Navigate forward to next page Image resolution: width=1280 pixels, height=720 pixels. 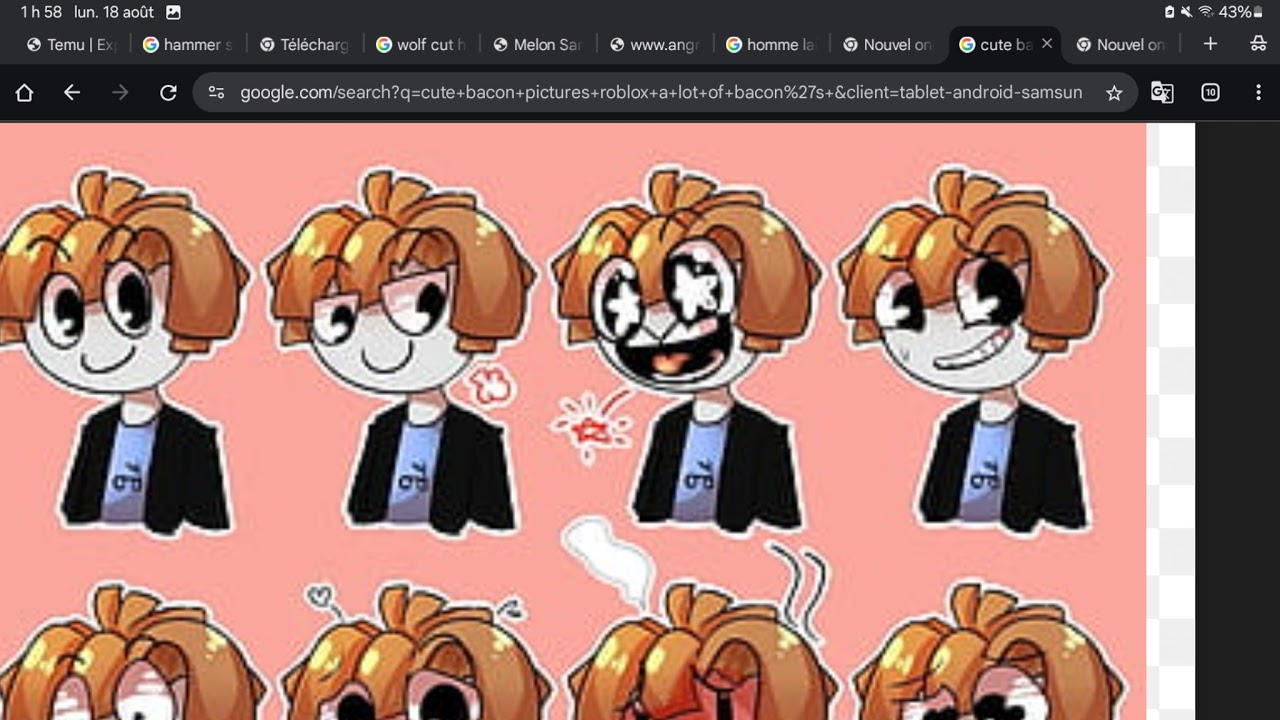120,93
